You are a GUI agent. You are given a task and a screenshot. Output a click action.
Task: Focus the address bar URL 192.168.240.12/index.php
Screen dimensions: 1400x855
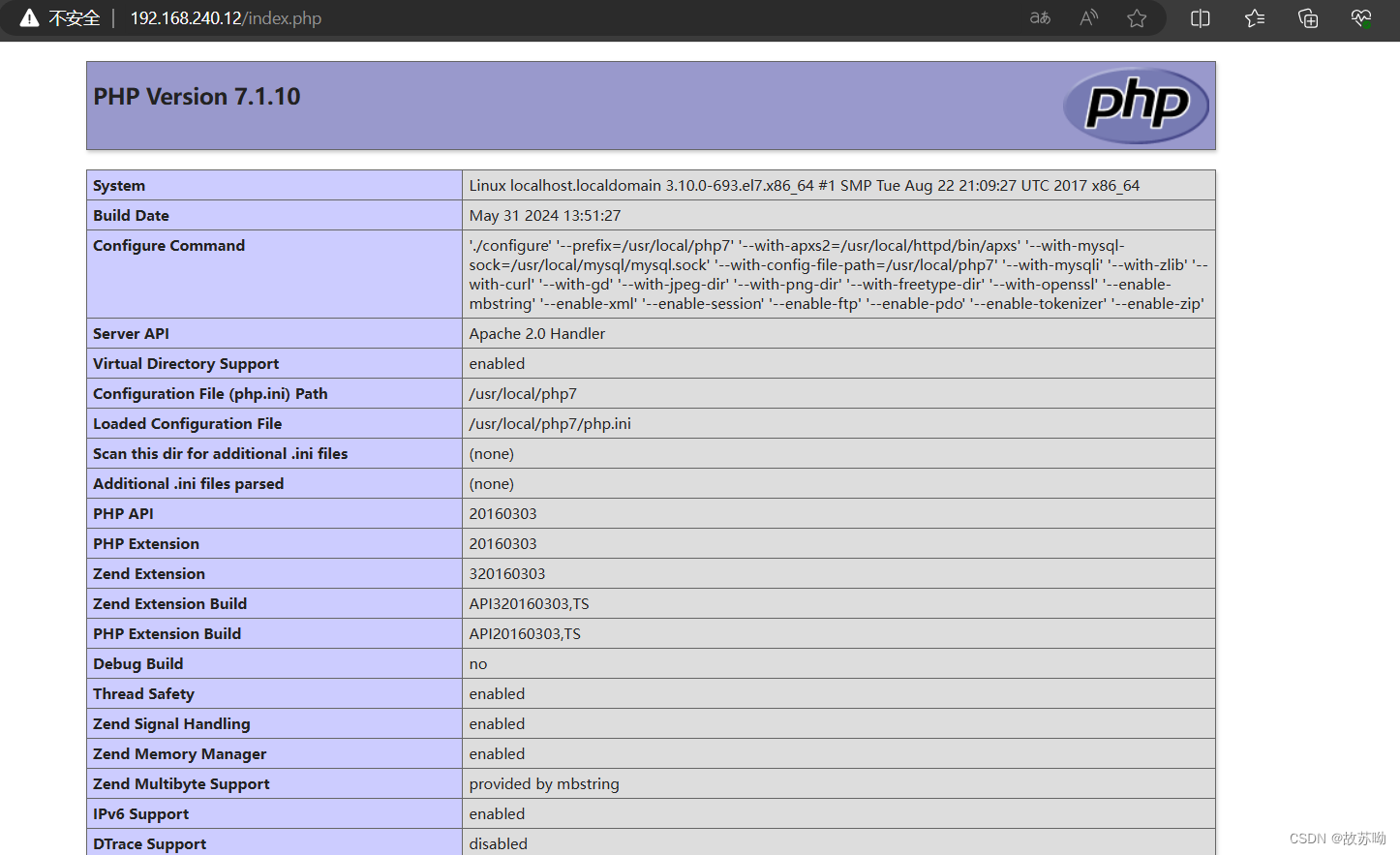click(x=226, y=18)
